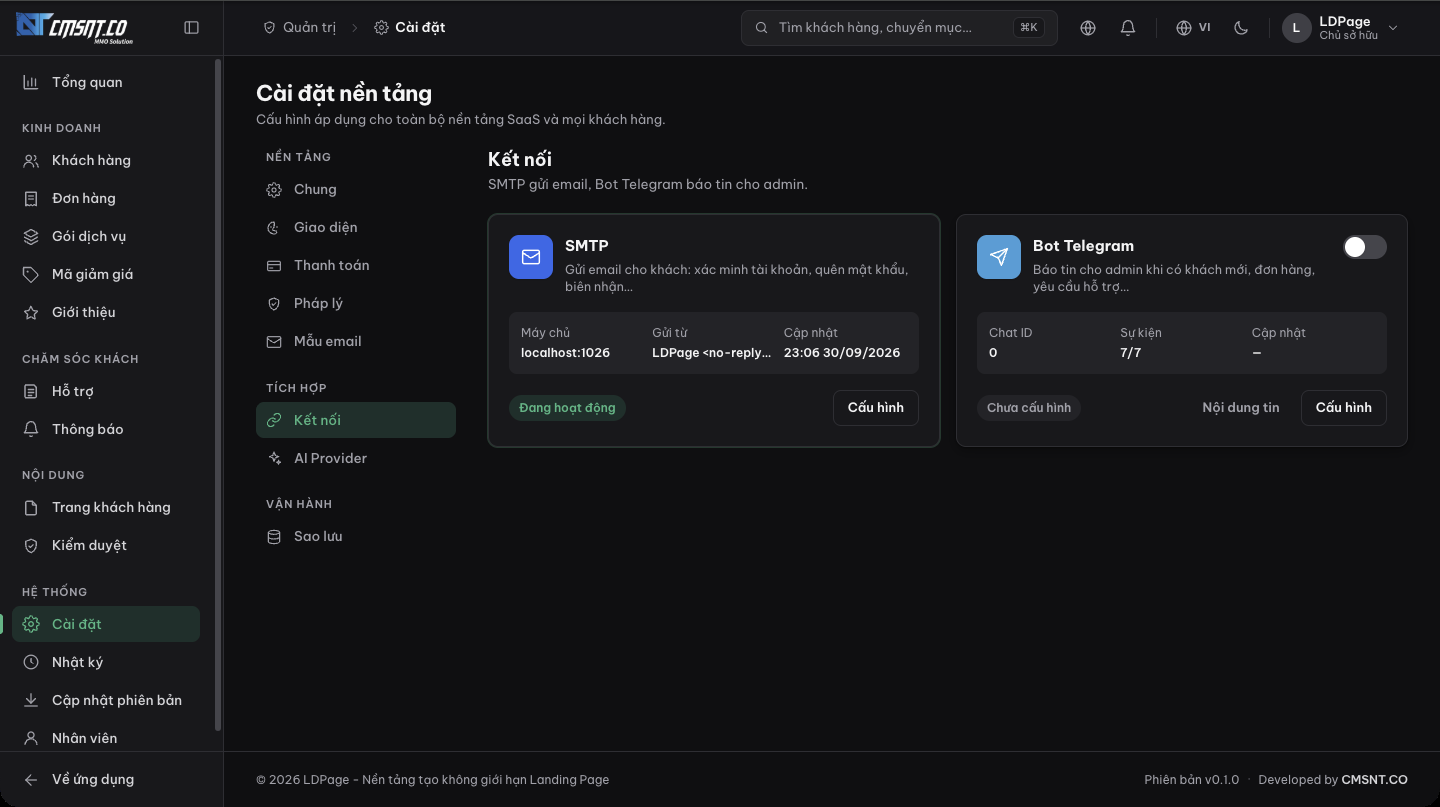The width and height of the screenshot is (1440, 807).
Task: Open the notifications bell in top bar
Action: (1128, 28)
